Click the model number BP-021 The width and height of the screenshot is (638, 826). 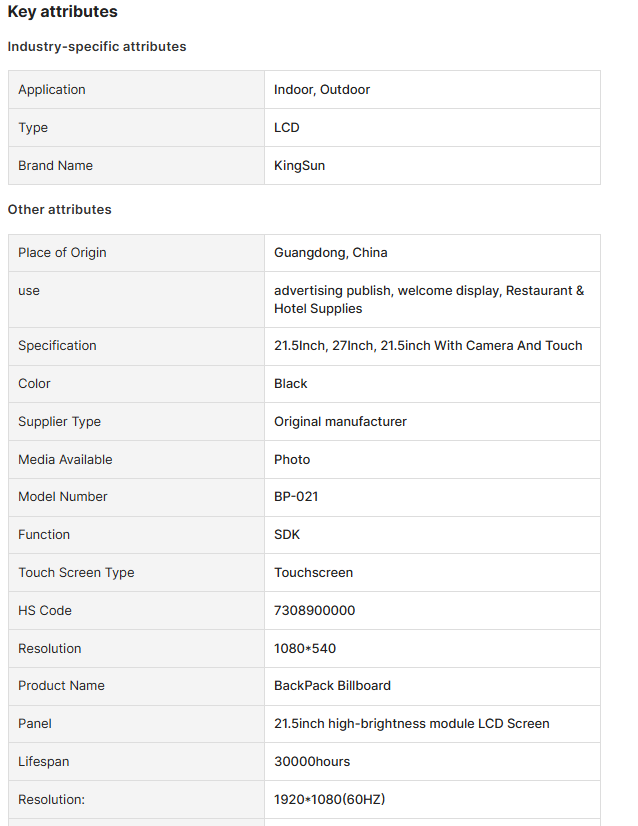(296, 496)
